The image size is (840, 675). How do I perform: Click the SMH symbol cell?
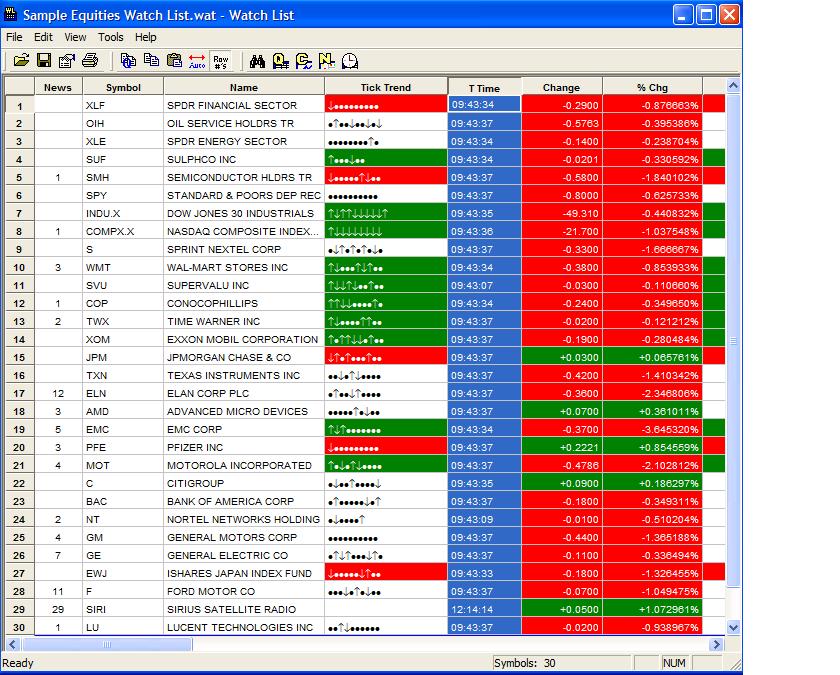[123, 177]
